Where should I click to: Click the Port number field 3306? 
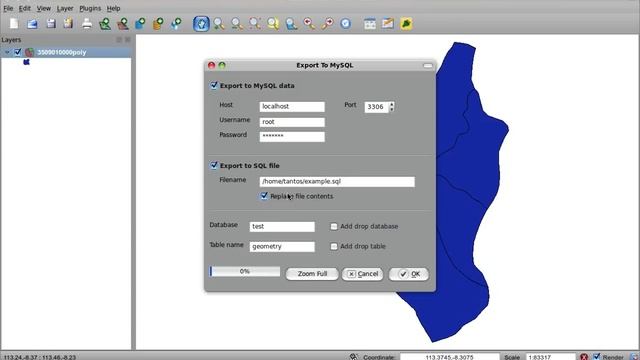click(x=376, y=107)
